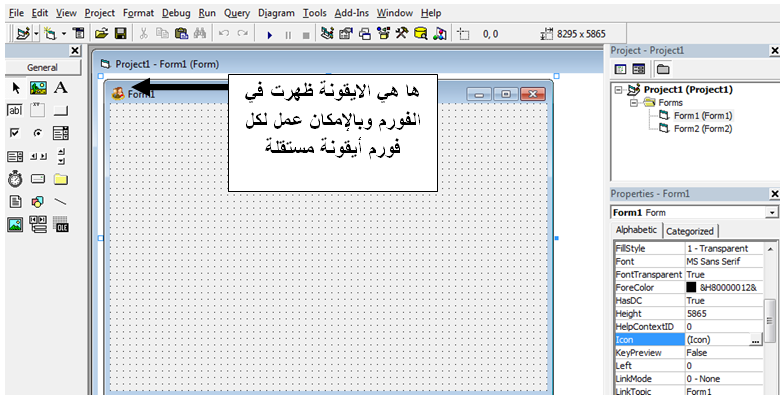
Task: Collapse the Forms folder tree node
Action: coord(634,102)
